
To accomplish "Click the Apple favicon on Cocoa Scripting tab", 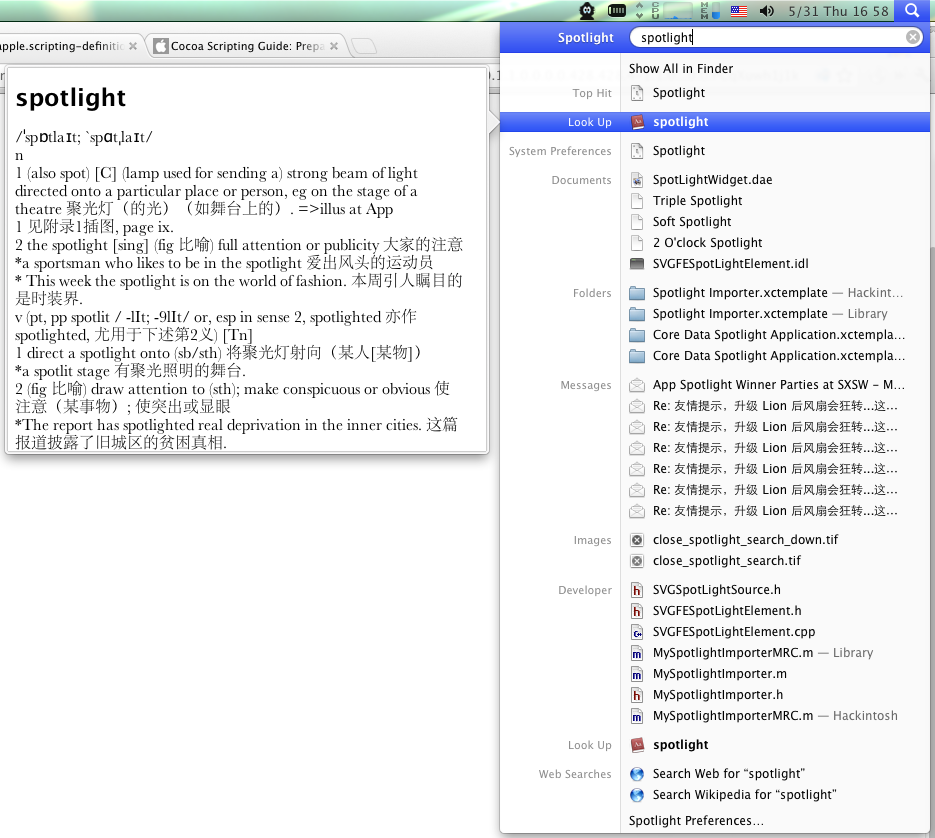I will point(160,46).
